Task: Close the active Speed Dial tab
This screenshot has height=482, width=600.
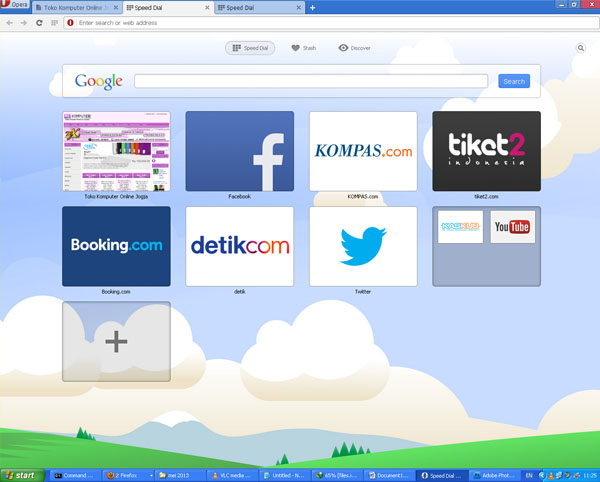Action: click(207, 8)
